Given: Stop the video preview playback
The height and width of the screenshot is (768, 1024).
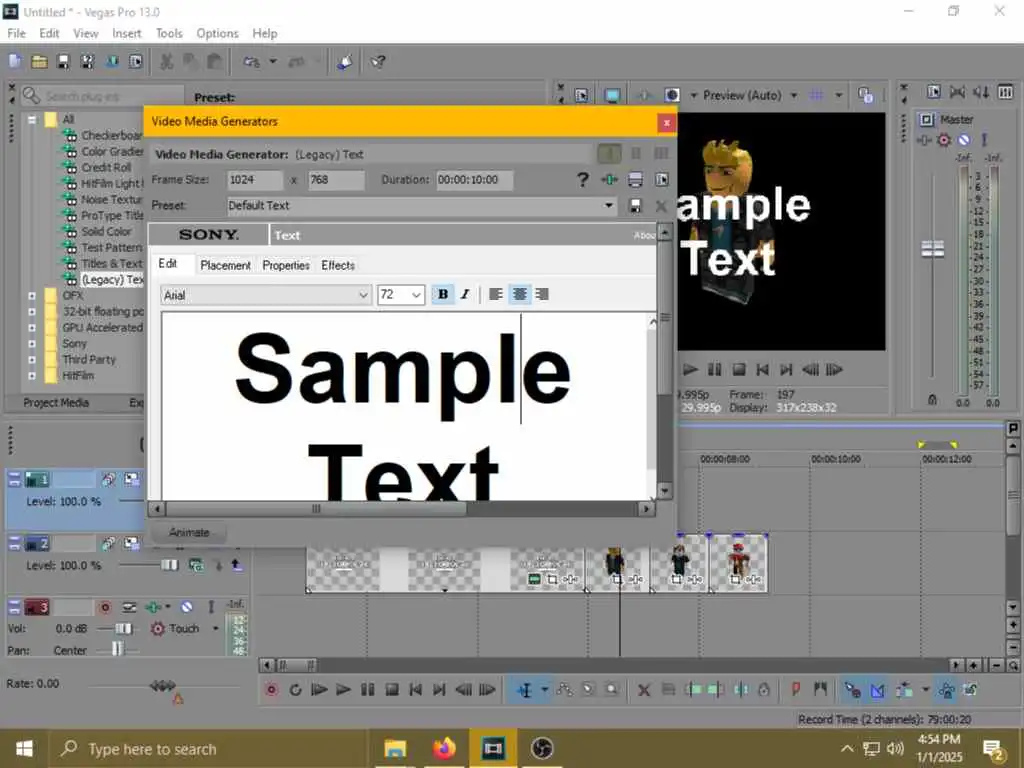Looking at the screenshot, I should 739,370.
